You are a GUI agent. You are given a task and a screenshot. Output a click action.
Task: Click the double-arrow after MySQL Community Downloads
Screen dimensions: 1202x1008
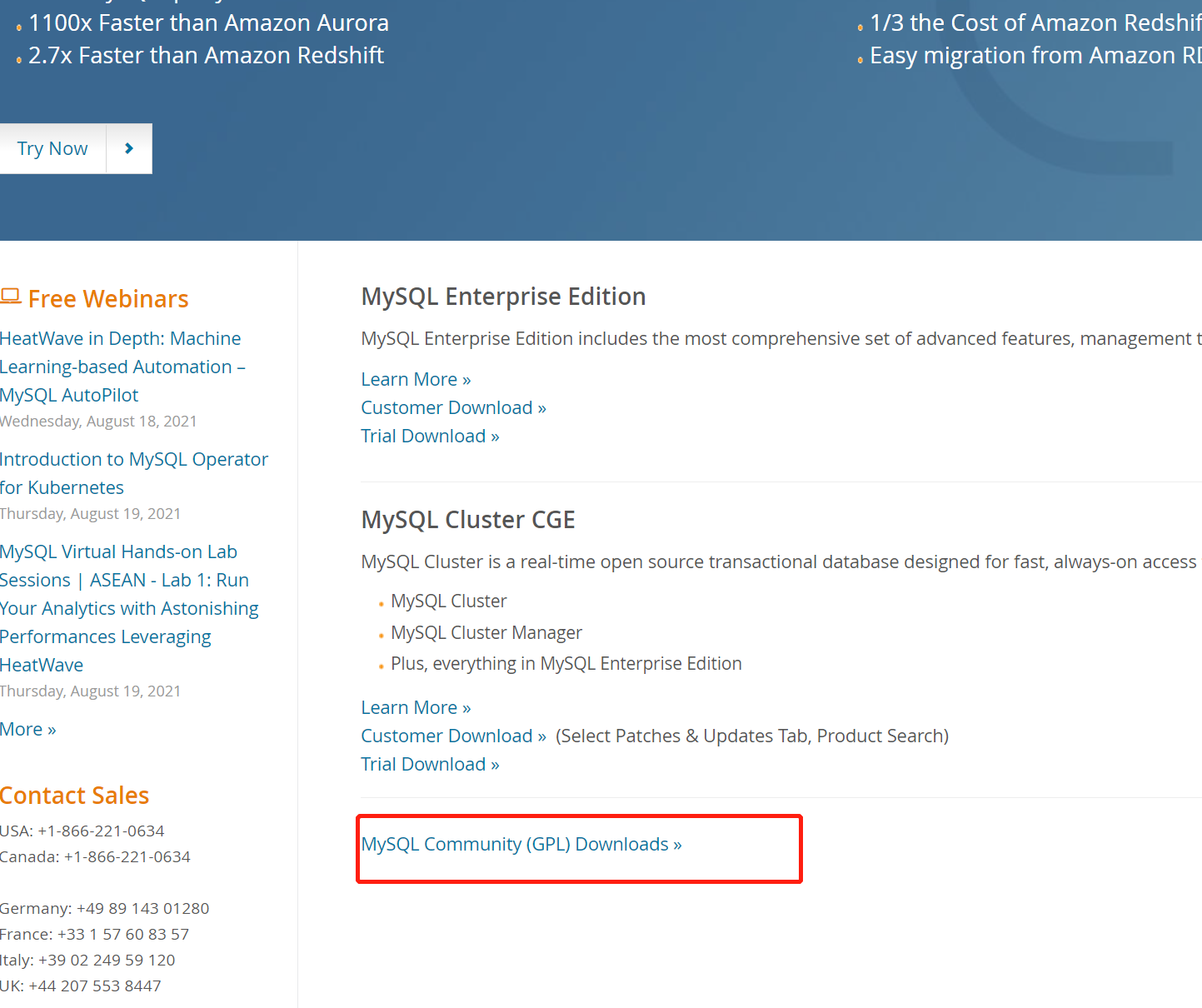click(x=676, y=844)
